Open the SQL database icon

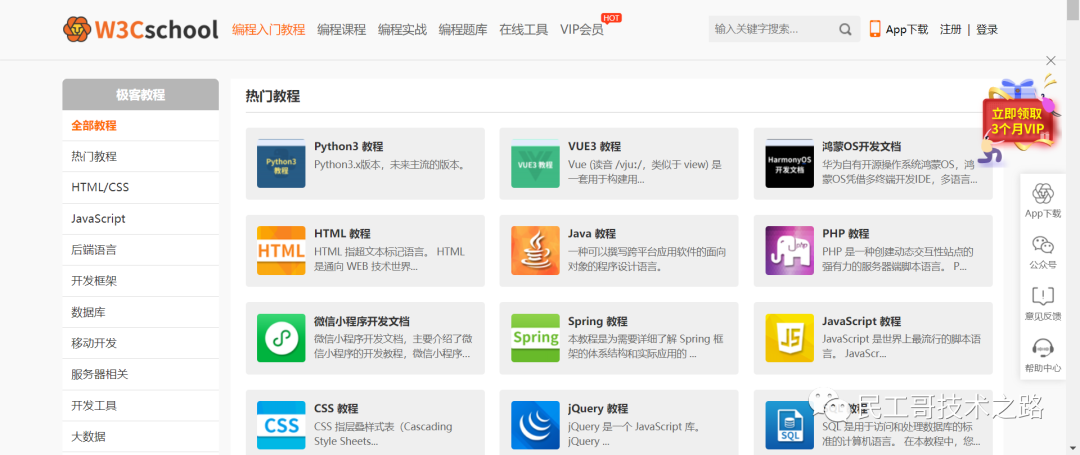click(x=789, y=425)
